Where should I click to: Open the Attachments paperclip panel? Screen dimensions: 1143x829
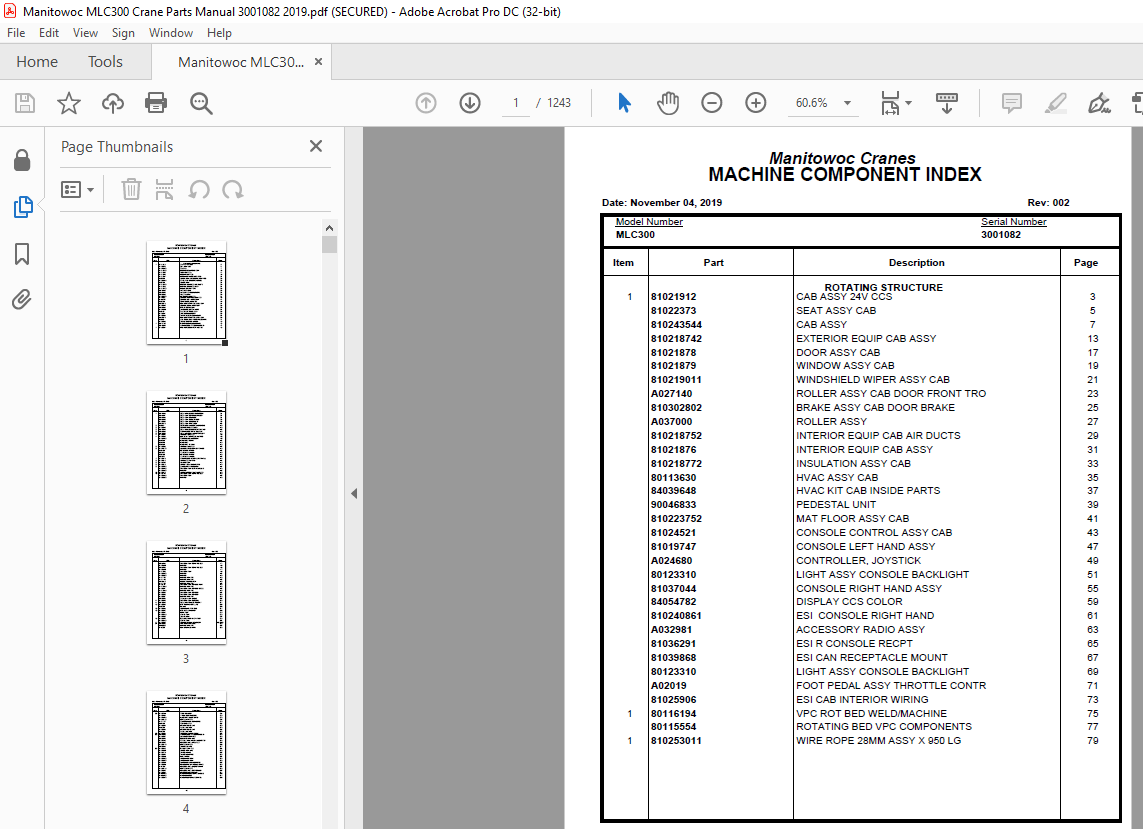pos(22,300)
